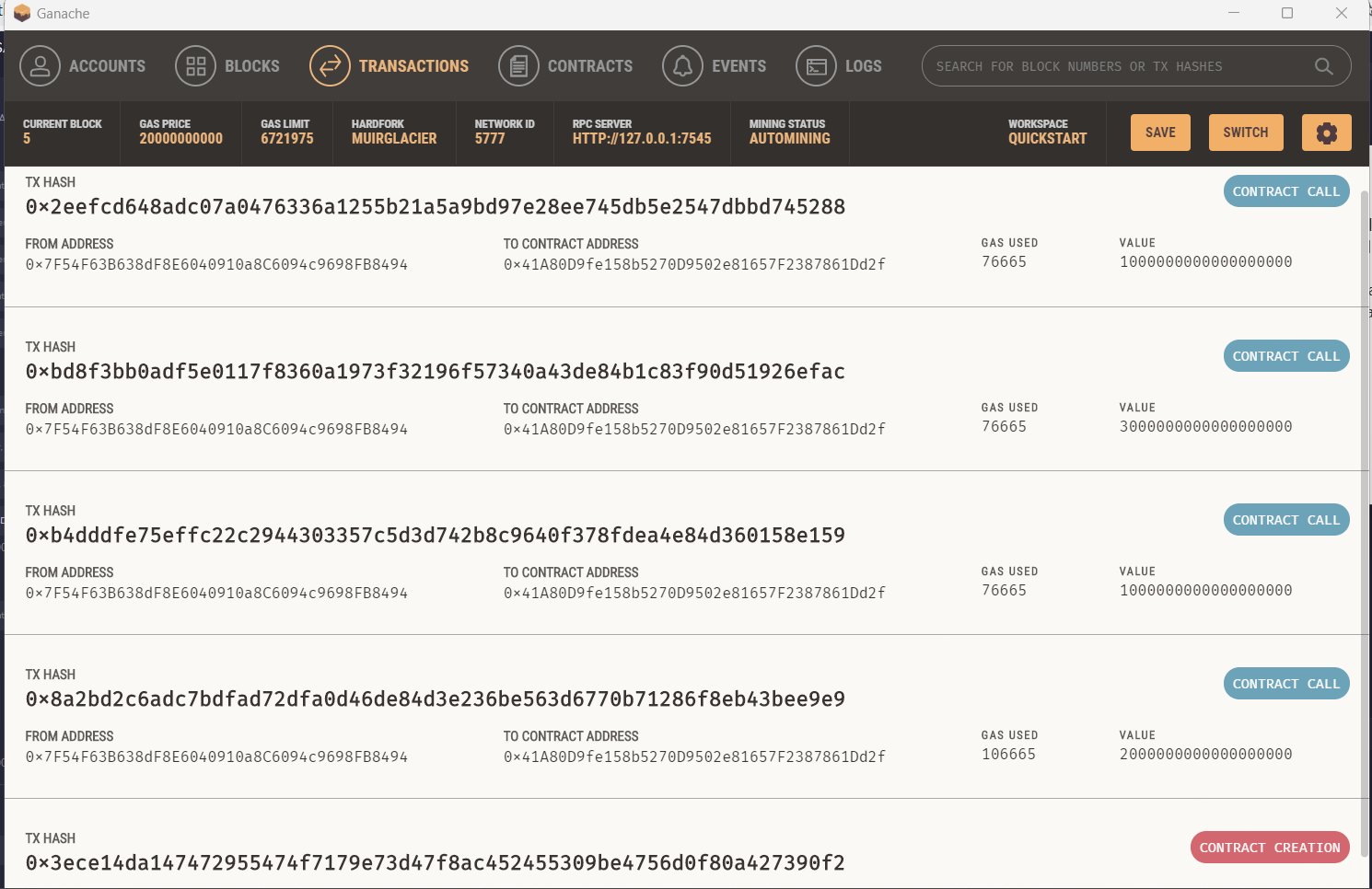Select the Transactions arrows icon

click(x=330, y=66)
